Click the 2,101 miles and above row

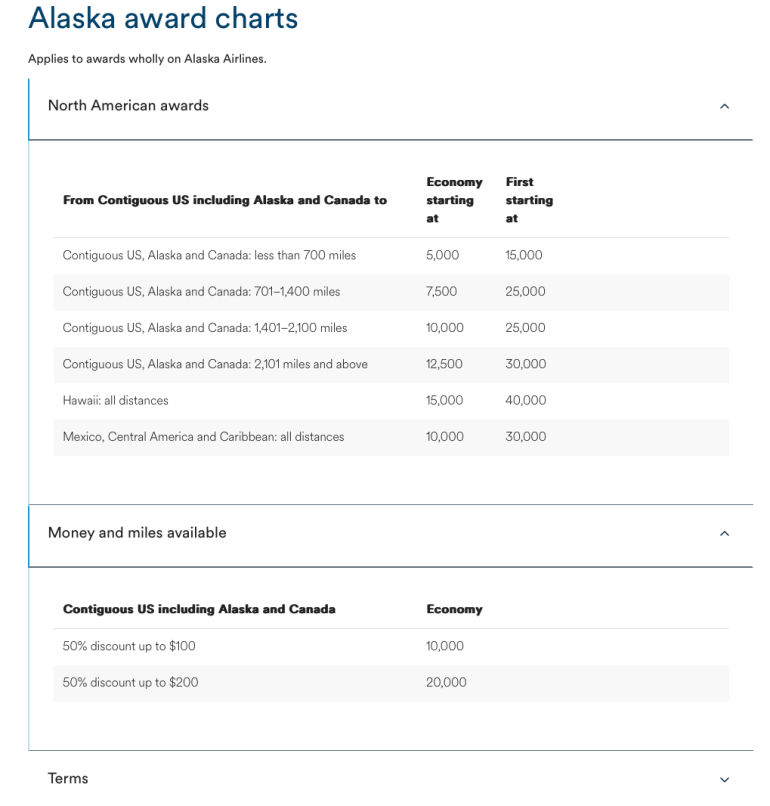click(x=215, y=364)
